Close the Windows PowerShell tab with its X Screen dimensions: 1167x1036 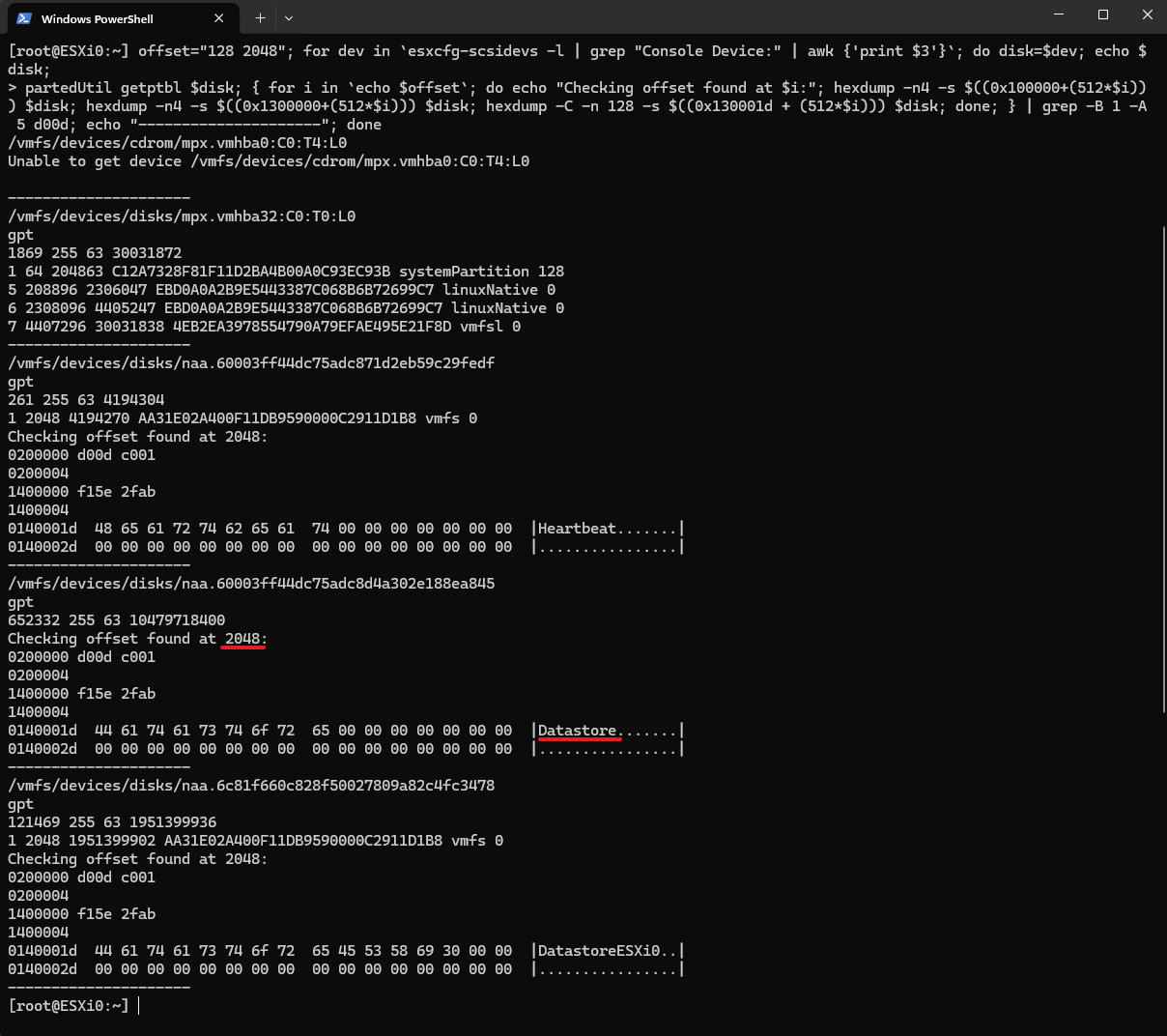[218, 17]
